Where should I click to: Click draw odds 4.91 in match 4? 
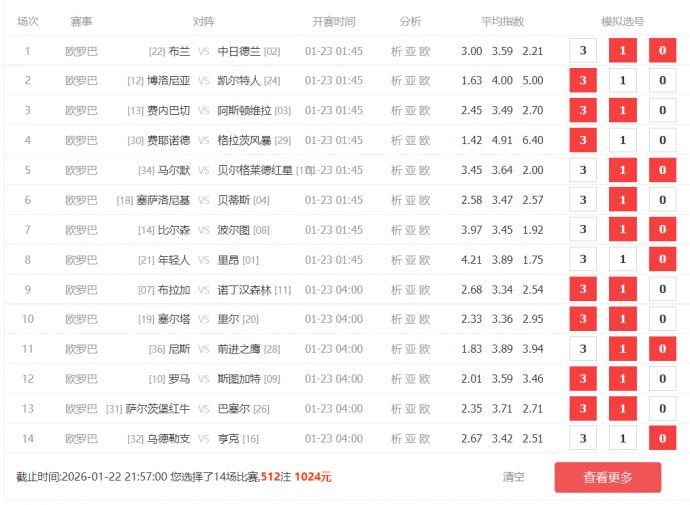point(502,141)
